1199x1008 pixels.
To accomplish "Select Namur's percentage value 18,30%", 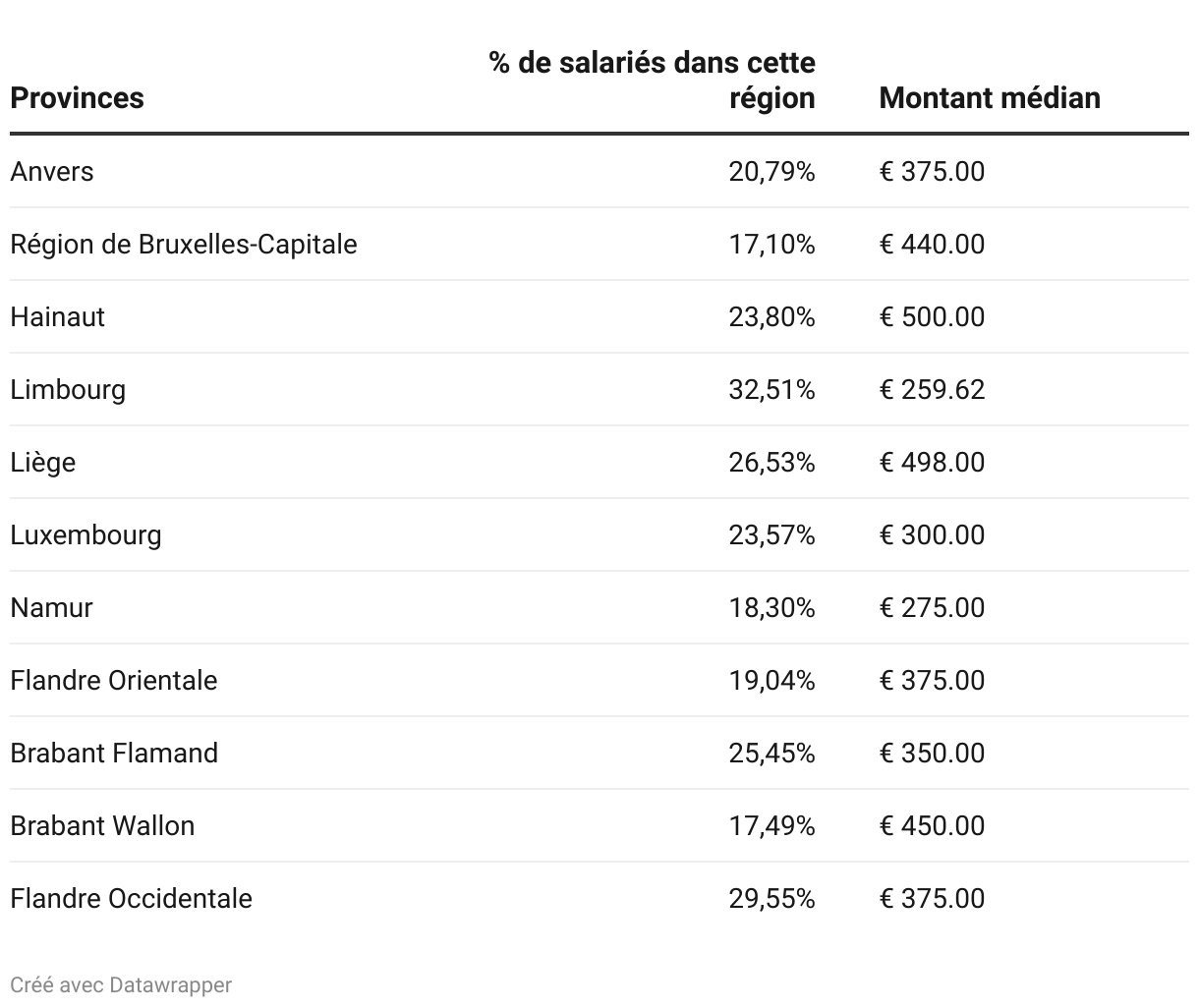I will (x=771, y=608).
